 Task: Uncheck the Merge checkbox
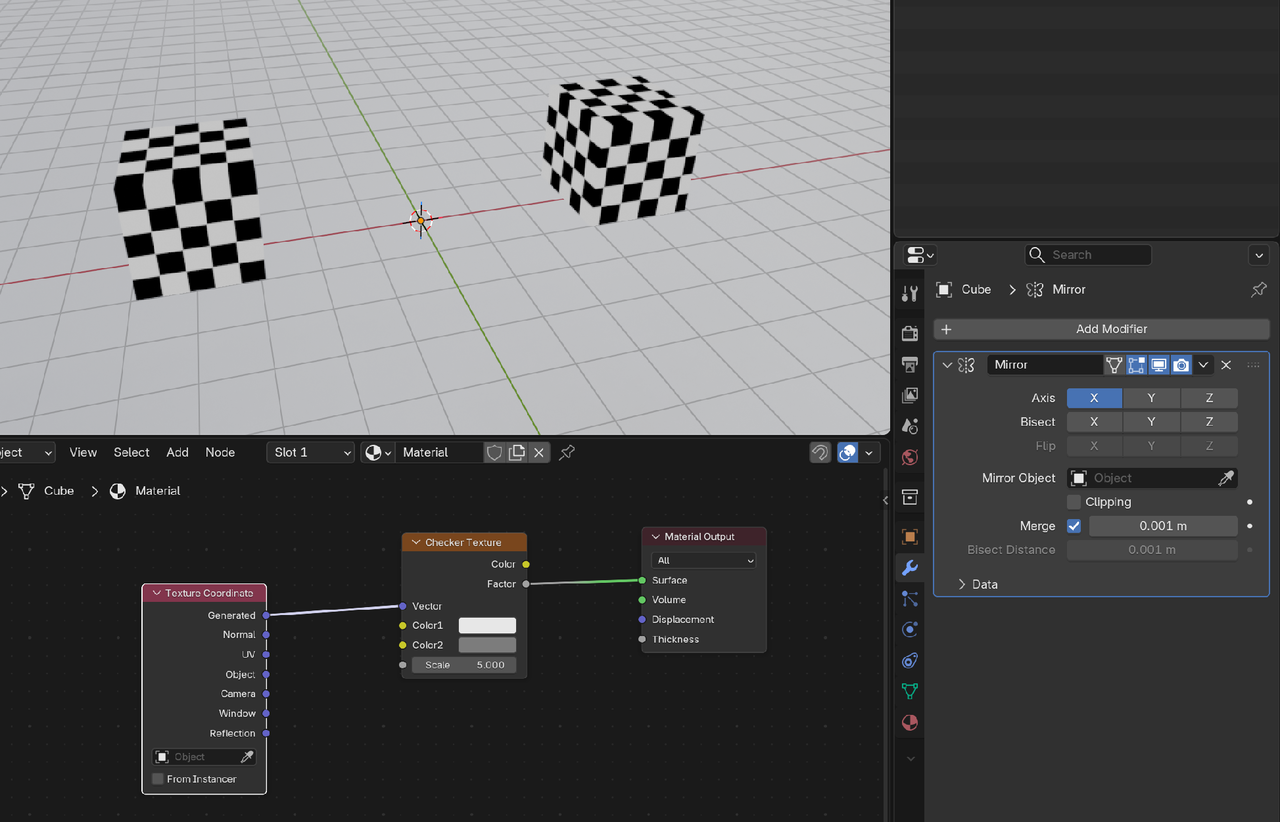point(1074,526)
